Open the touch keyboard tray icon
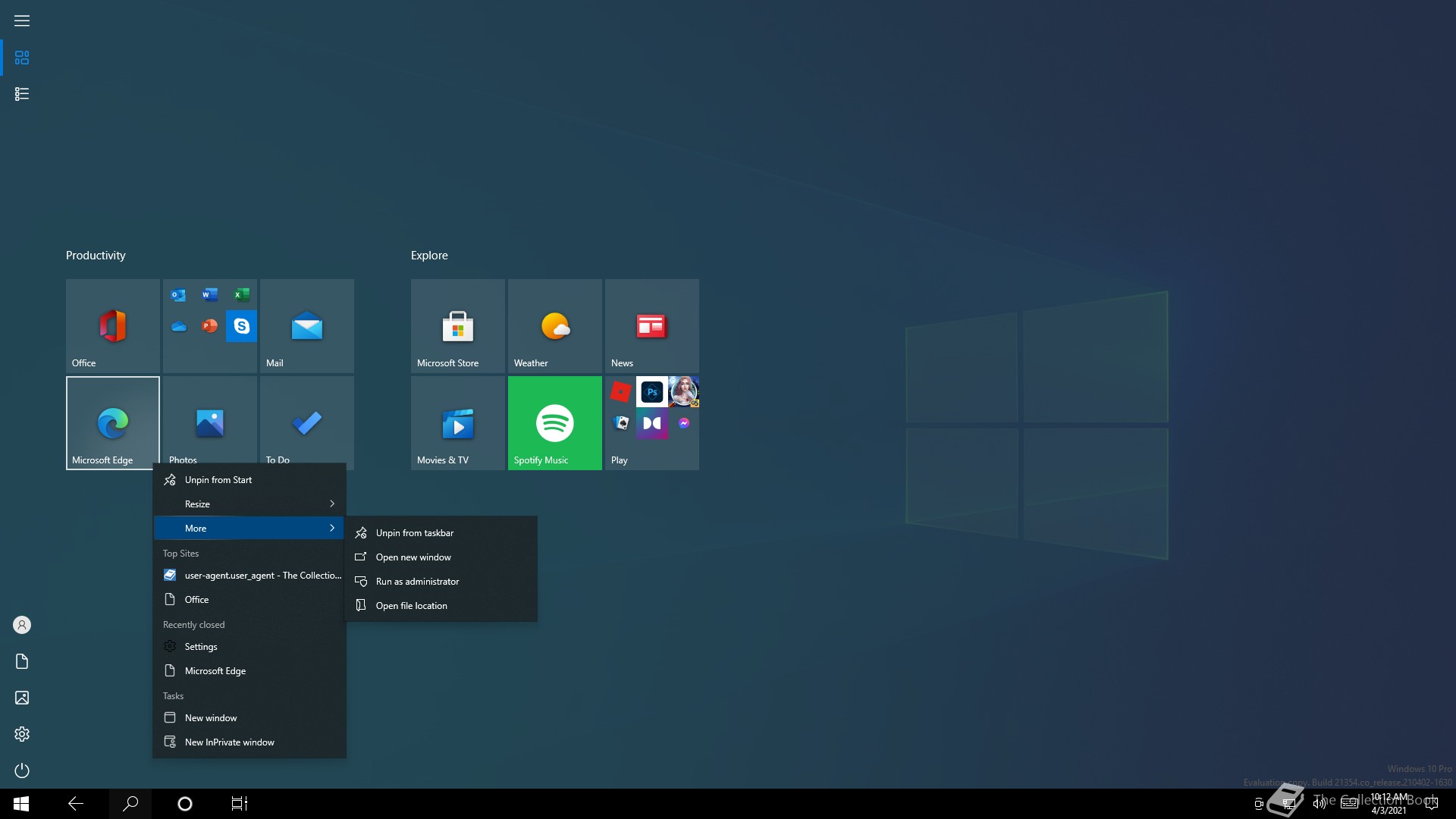 [1350, 804]
